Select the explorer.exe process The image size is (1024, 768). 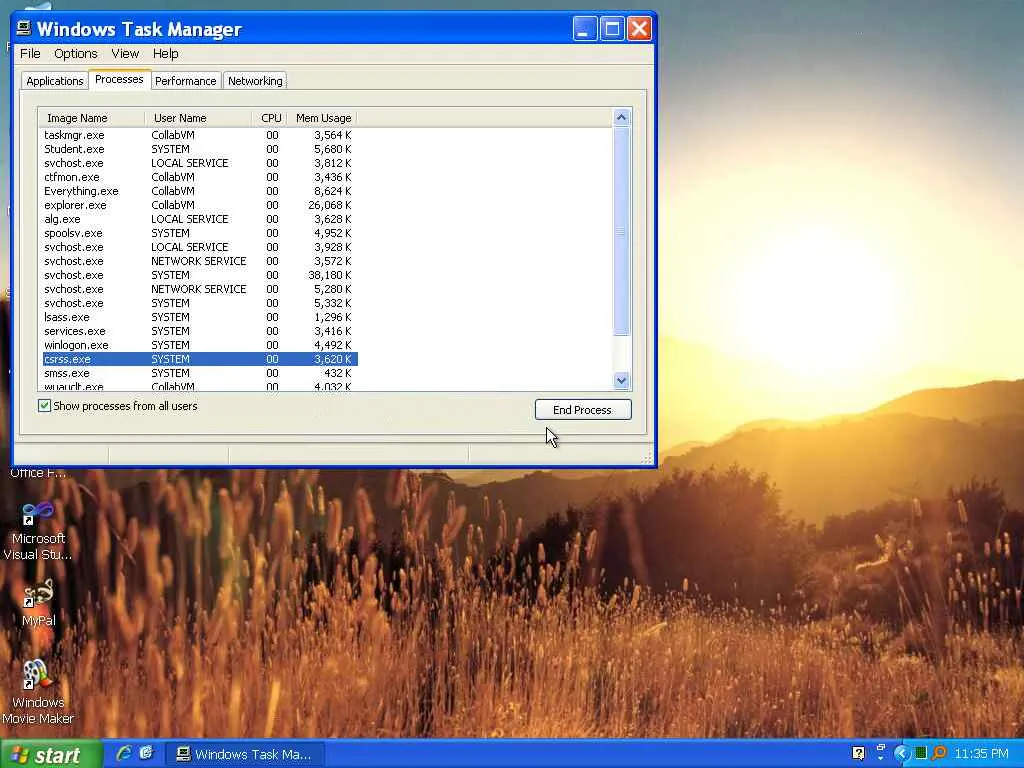199,205
